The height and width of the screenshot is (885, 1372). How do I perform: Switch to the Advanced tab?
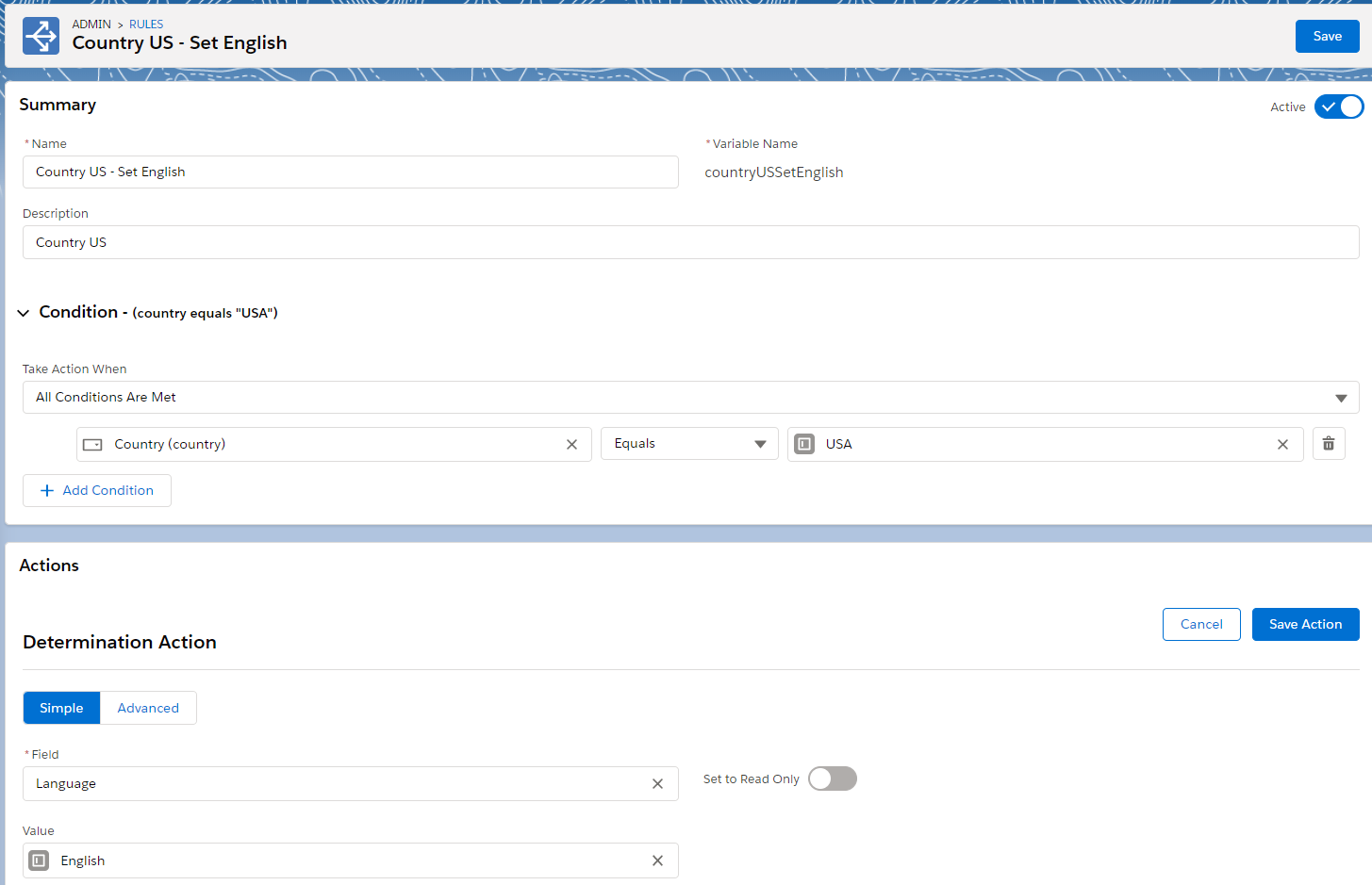[147, 707]
